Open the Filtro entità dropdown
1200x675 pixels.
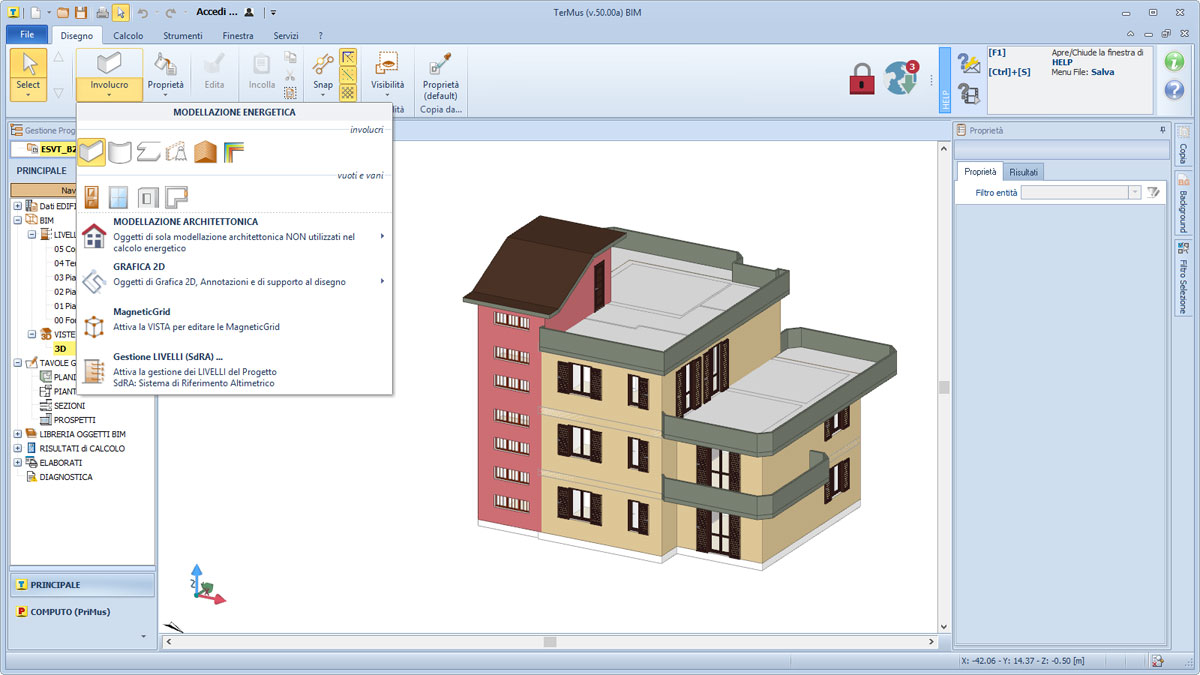pyautogui.click(x=1134, y=192)
